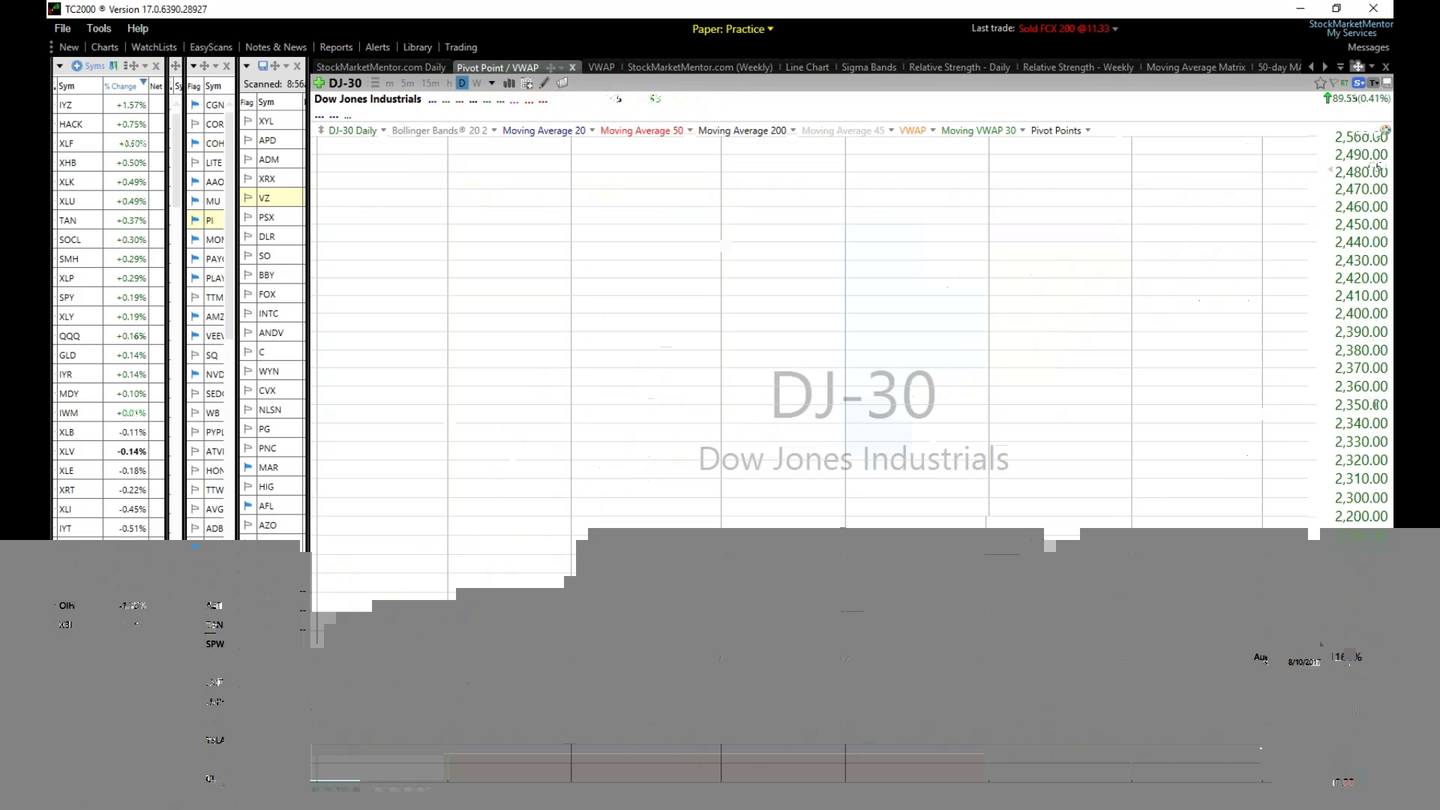This screenshot has width=1440, height=810.
Task: Click the Syms plus button in watchlist panel
Action: pyautogui.click(x=88, y=66)
